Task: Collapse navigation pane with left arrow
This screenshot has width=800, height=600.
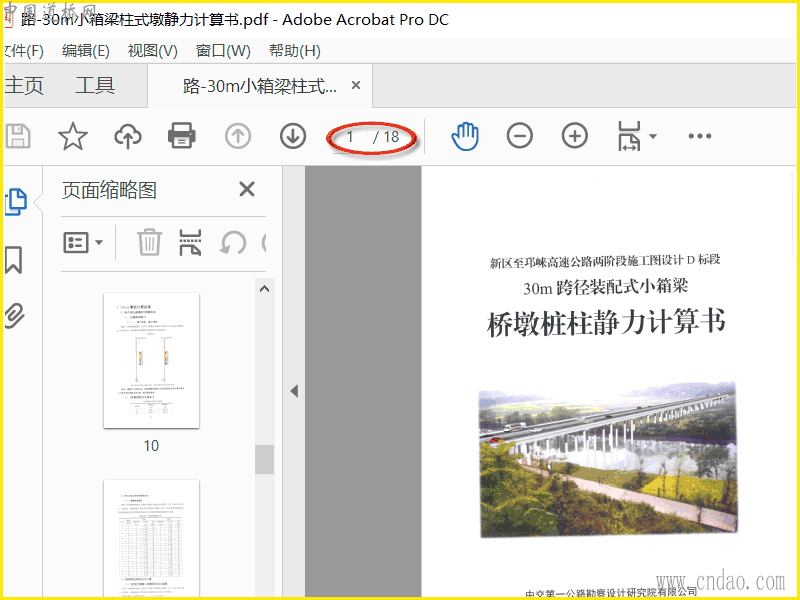Action: click(x=294, y=391)
